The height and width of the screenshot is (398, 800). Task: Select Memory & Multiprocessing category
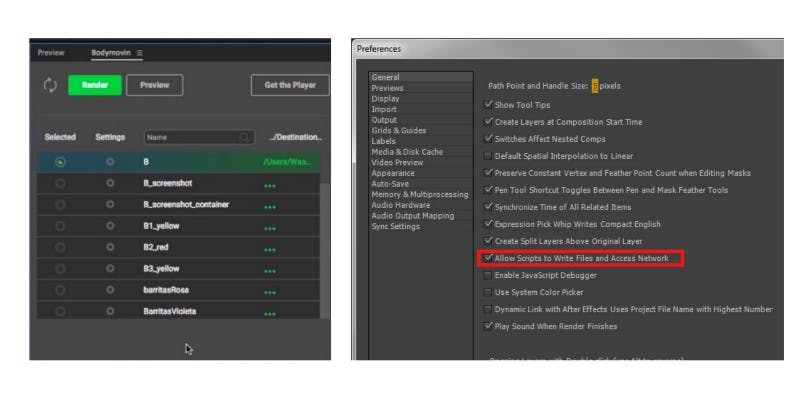pyautogui.click(x=419, y=194)
